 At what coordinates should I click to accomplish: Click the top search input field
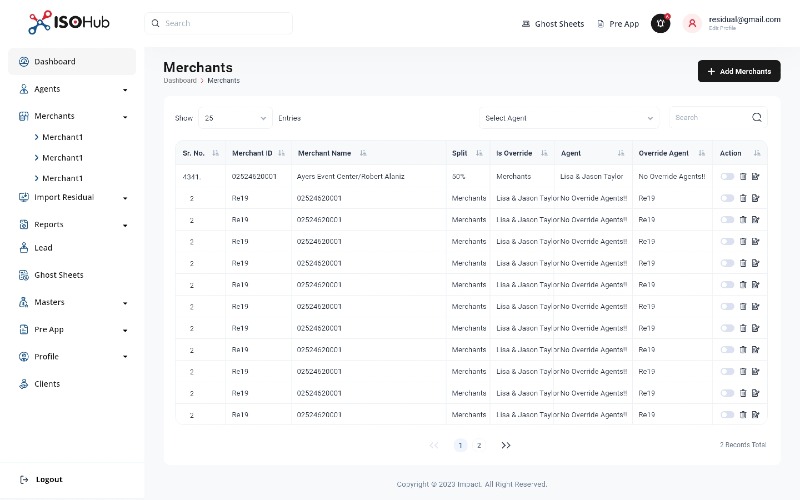pos(218,23)
